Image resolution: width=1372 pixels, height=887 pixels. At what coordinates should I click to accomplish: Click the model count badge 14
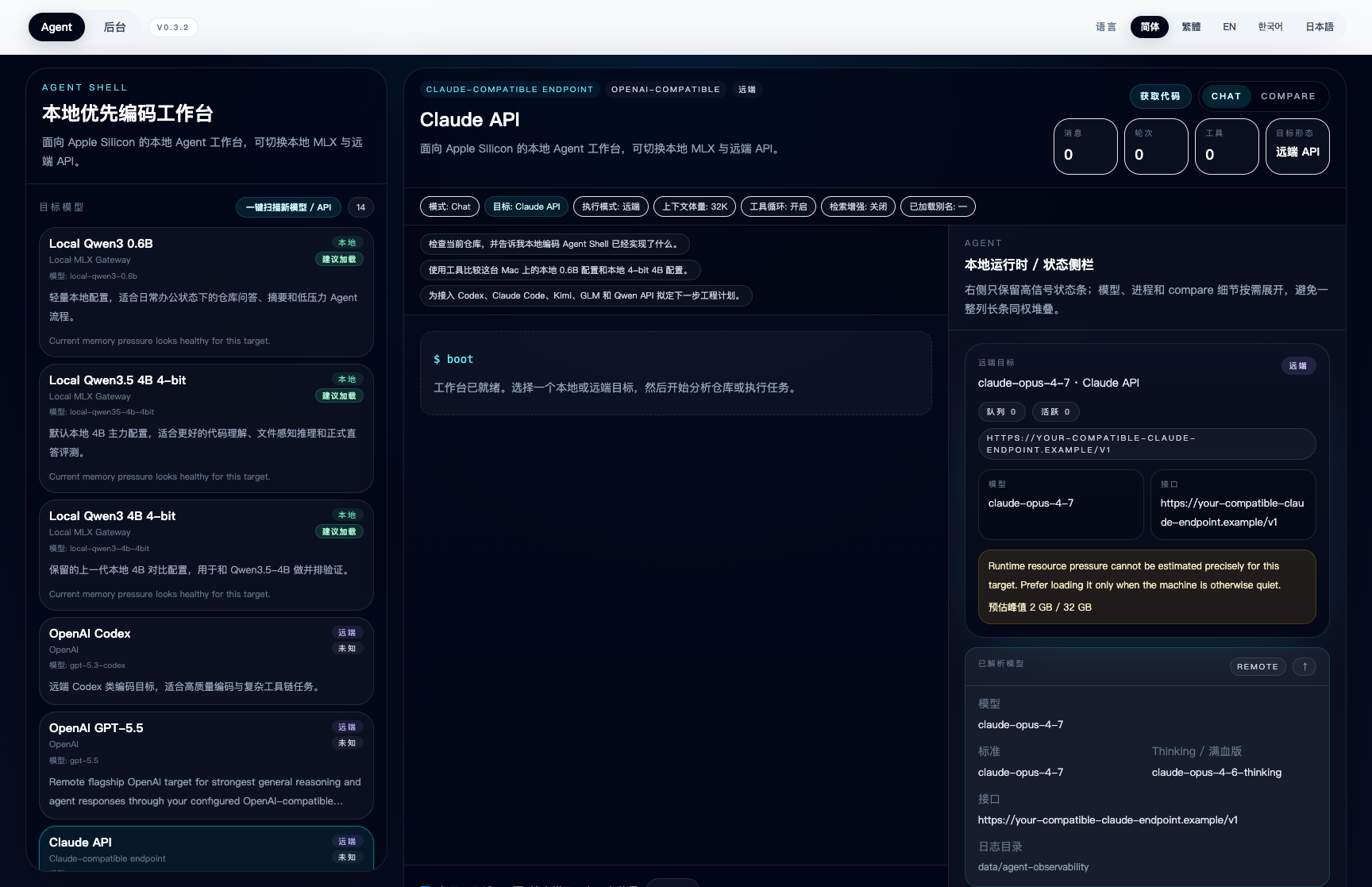[360, 207]
